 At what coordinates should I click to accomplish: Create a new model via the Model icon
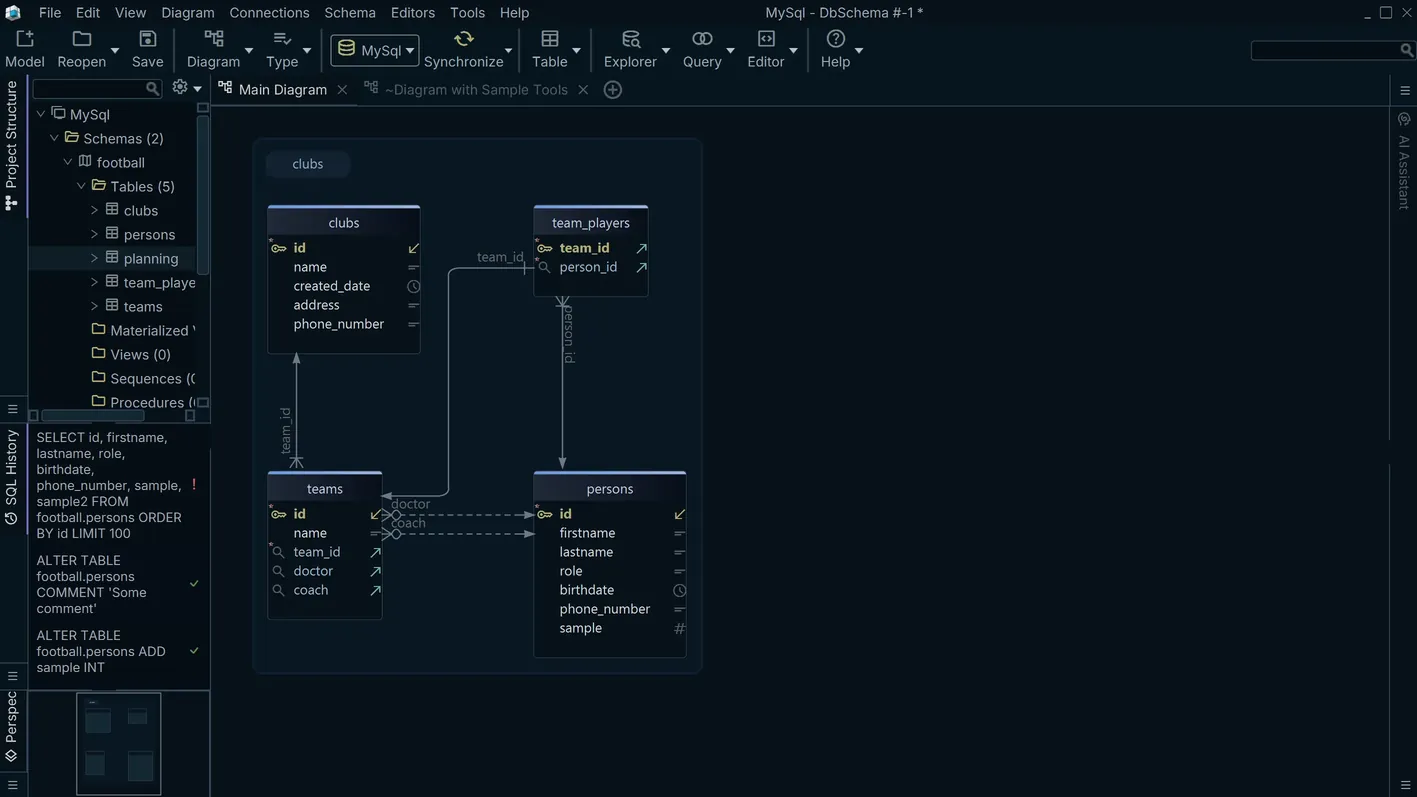coord(24,38)
